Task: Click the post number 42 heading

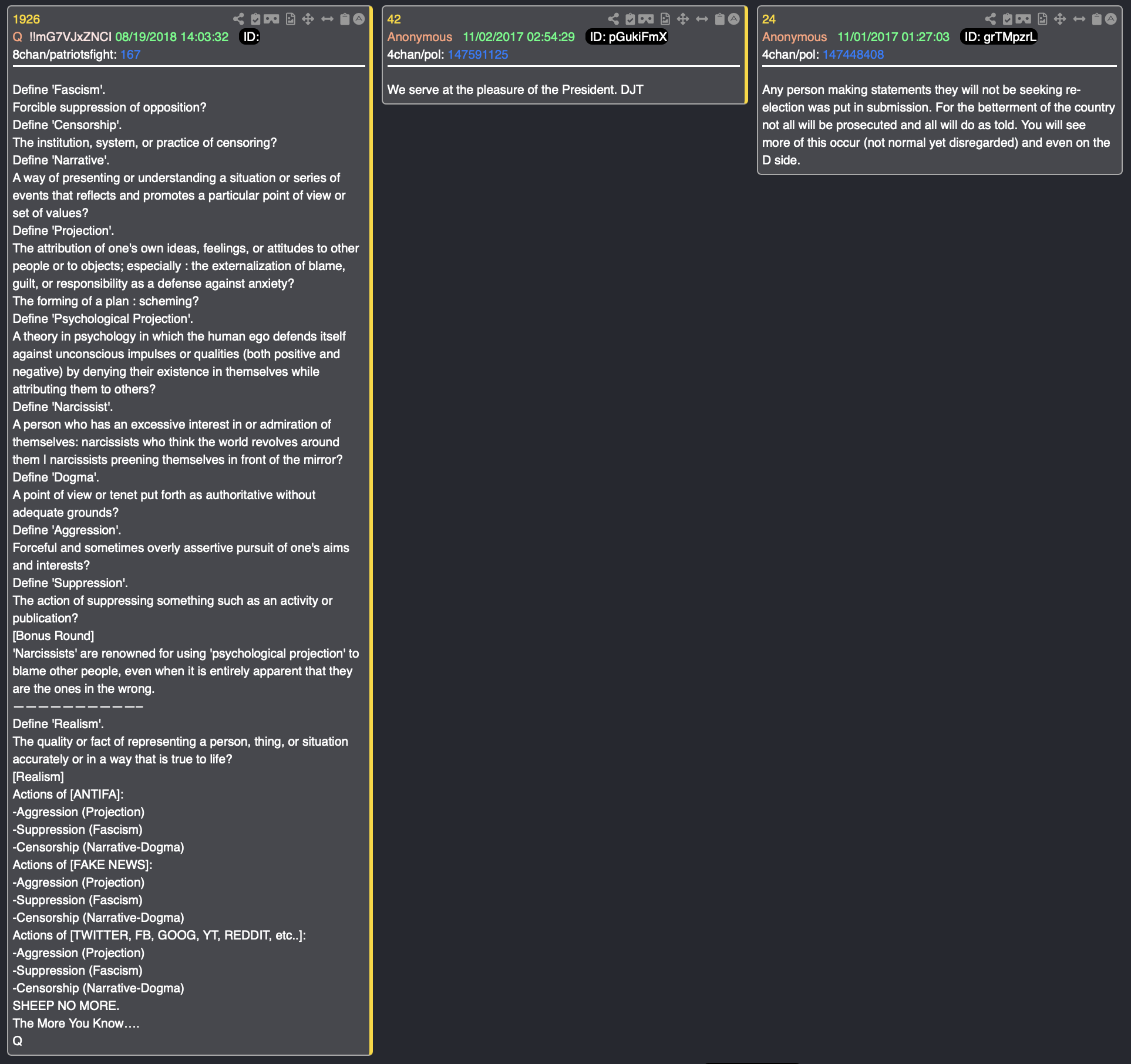Action: 394,19
